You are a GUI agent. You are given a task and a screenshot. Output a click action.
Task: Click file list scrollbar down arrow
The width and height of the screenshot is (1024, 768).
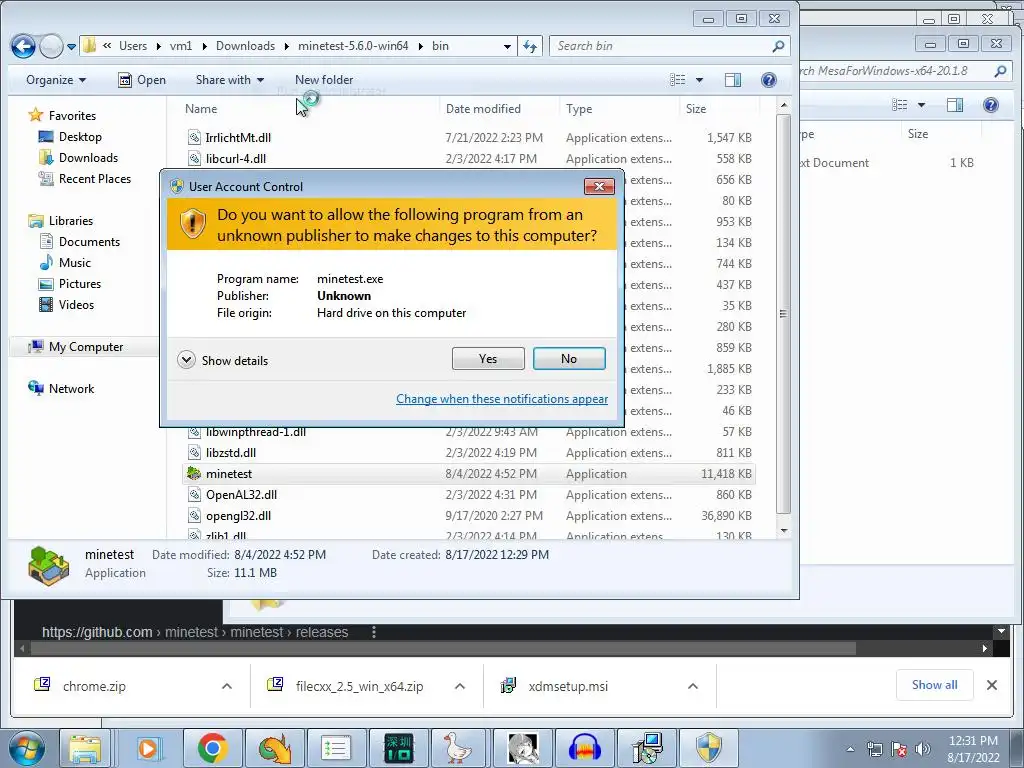pos(784,531)
